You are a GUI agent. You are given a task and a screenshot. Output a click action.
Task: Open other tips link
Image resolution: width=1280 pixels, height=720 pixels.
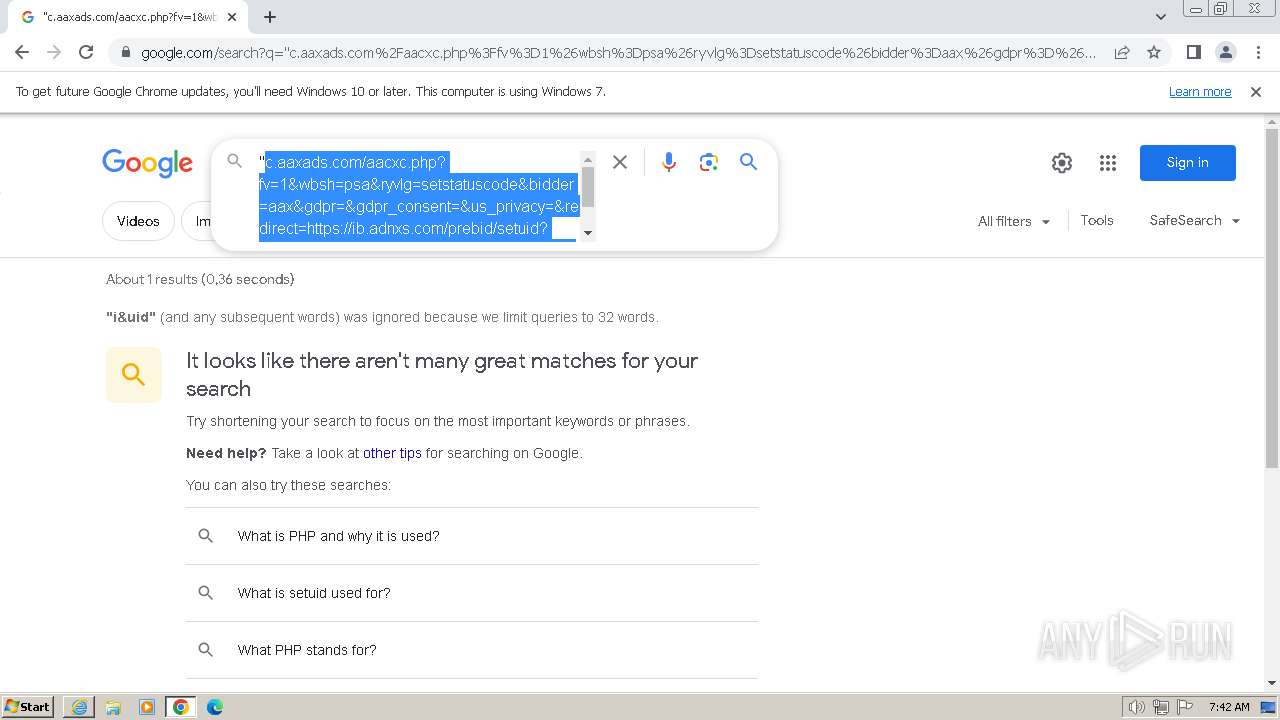392,453
